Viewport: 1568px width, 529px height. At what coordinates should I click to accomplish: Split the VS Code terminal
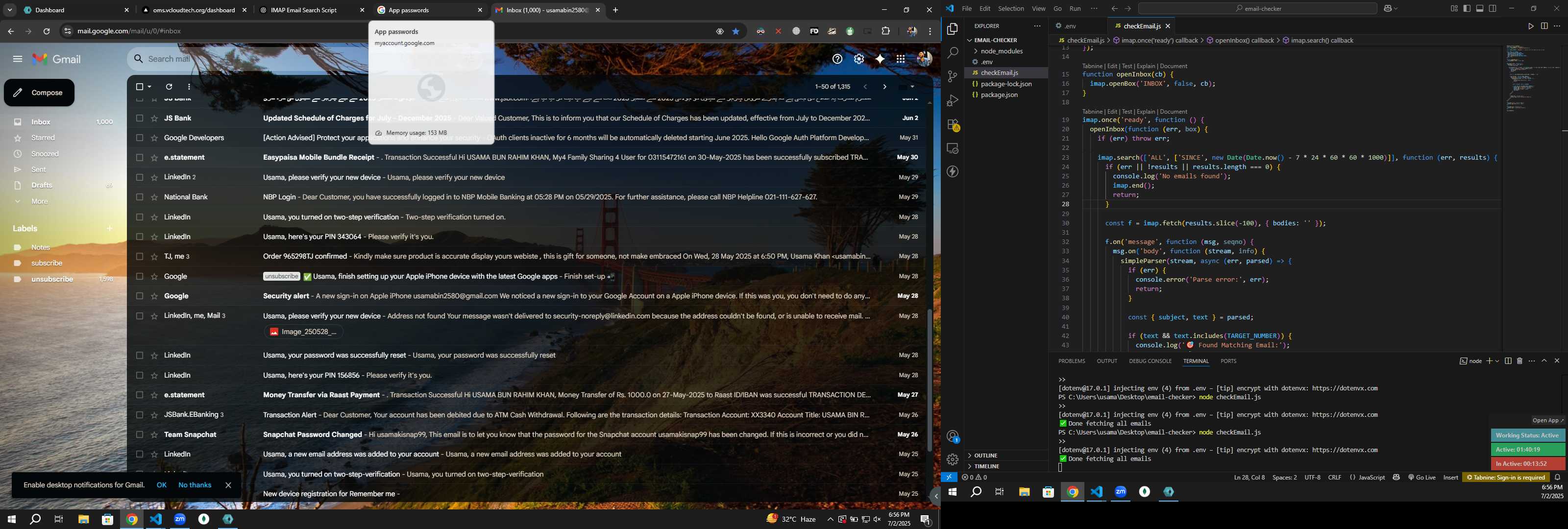point(1508,361)
